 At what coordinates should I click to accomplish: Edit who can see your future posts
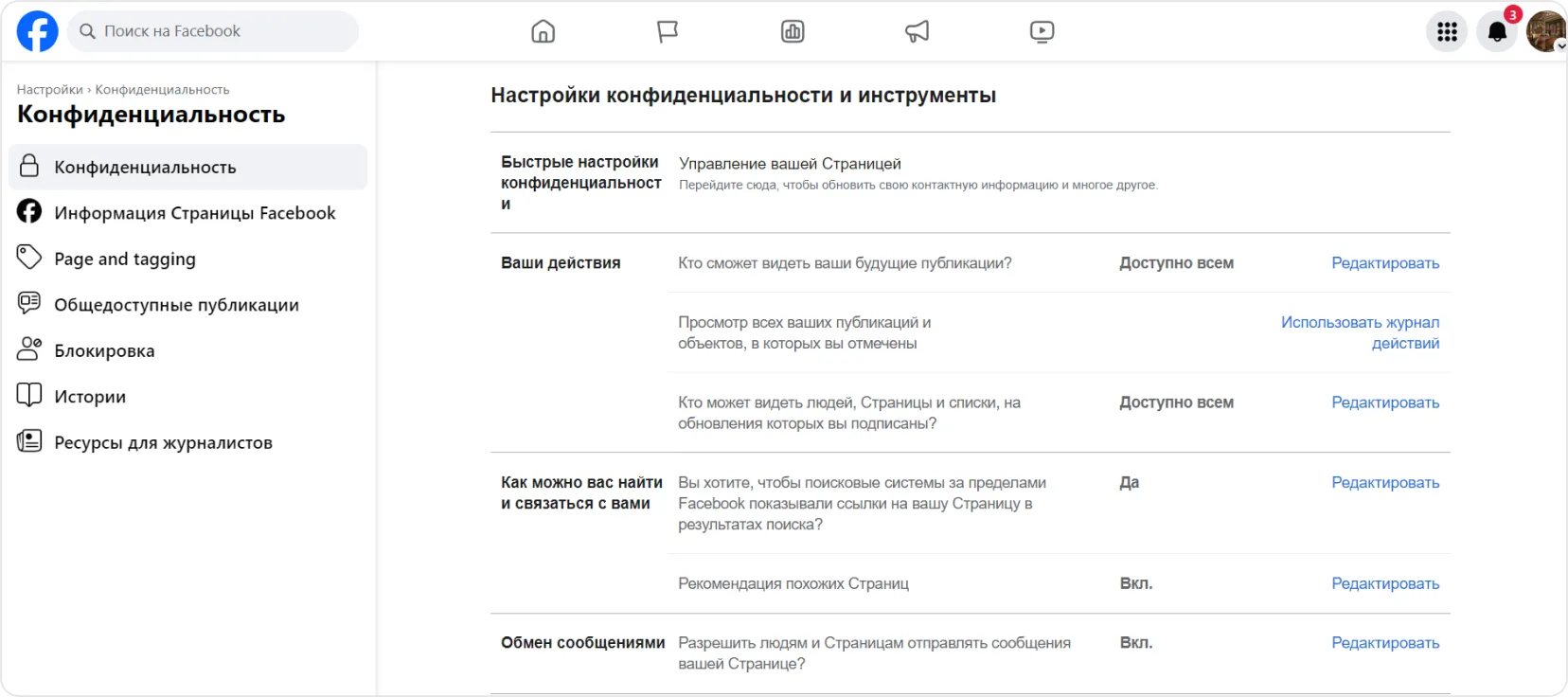1384,263
